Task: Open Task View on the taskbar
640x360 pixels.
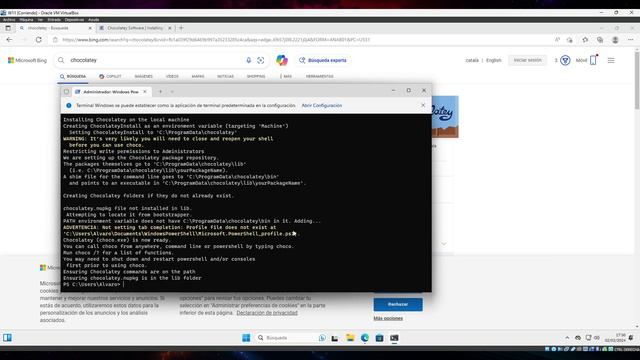Action: (335, 338)
